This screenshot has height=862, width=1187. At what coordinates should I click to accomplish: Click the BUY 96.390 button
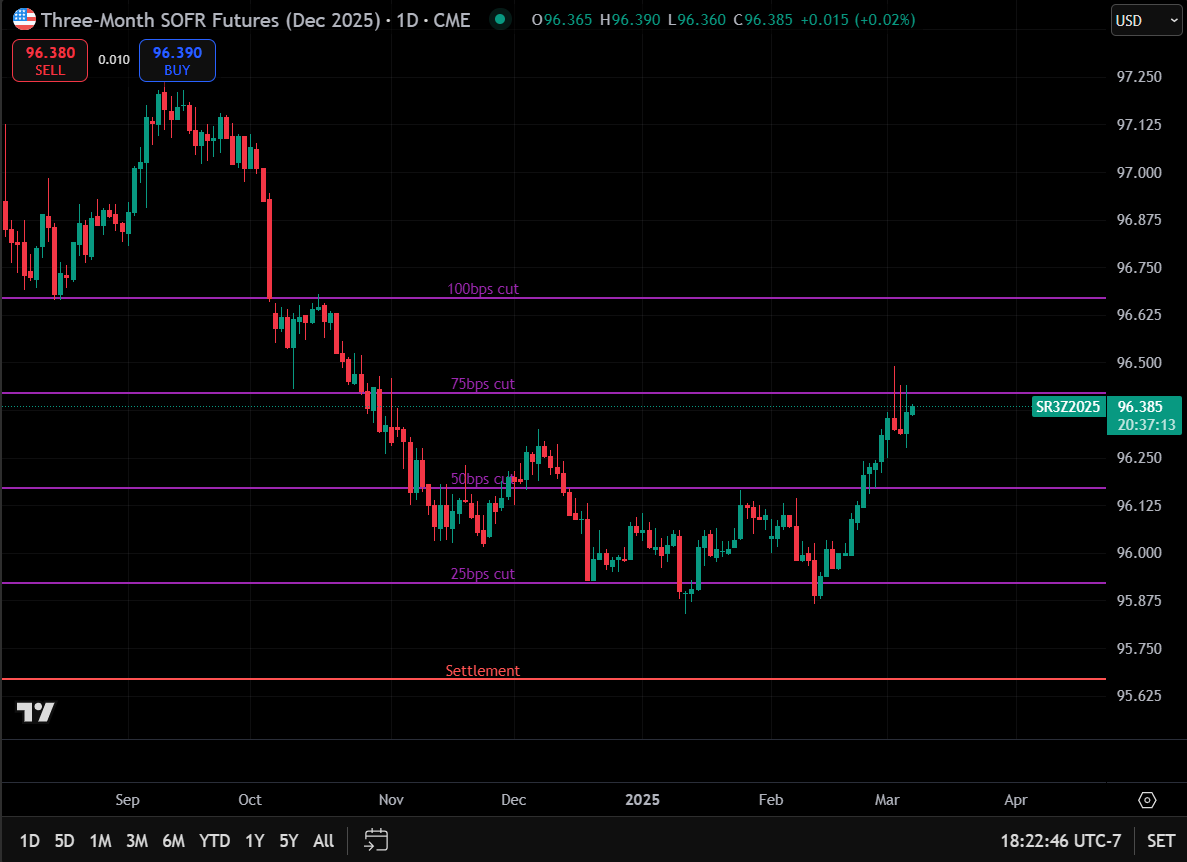point(177,61)
